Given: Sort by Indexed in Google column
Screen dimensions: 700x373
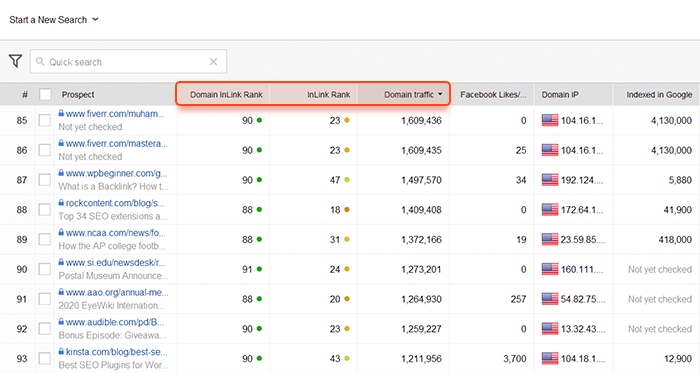Looking at the screenshot, I should pos(659,95).
